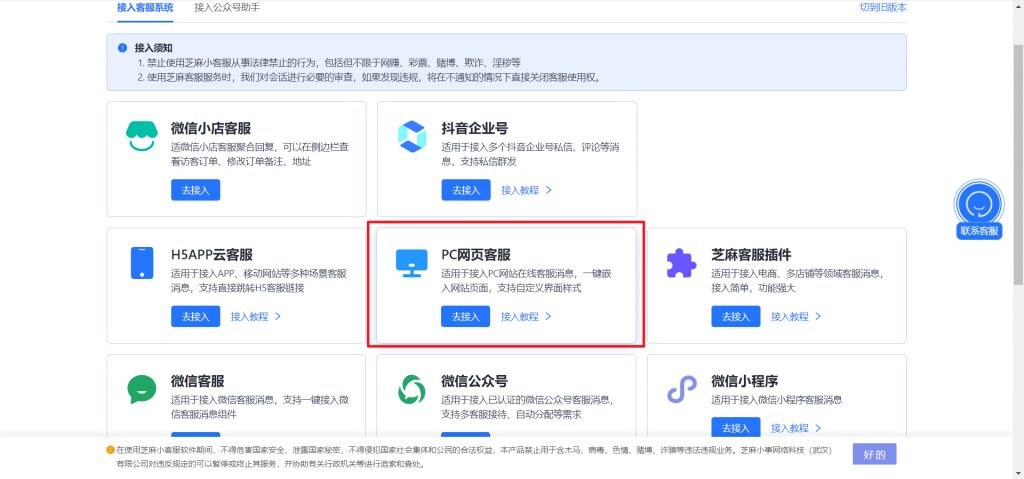This screenshot has height=479, width=1024.
Task: Click the 微信客服 green chat bubble icon
Action: click(x=142, y=389)
